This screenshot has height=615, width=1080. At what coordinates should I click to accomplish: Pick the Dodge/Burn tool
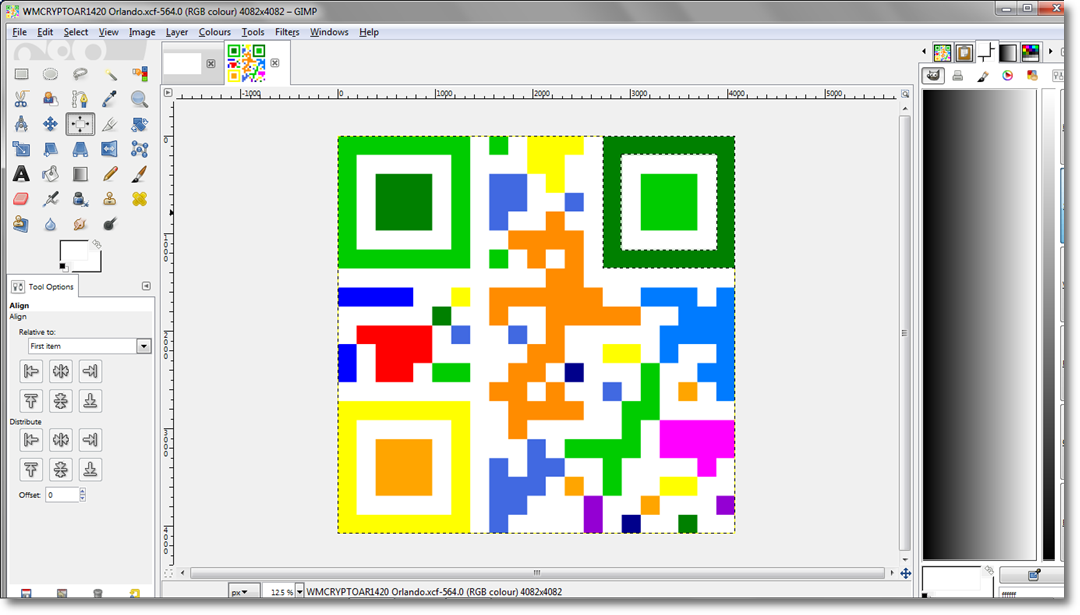(x=110, y=224)
